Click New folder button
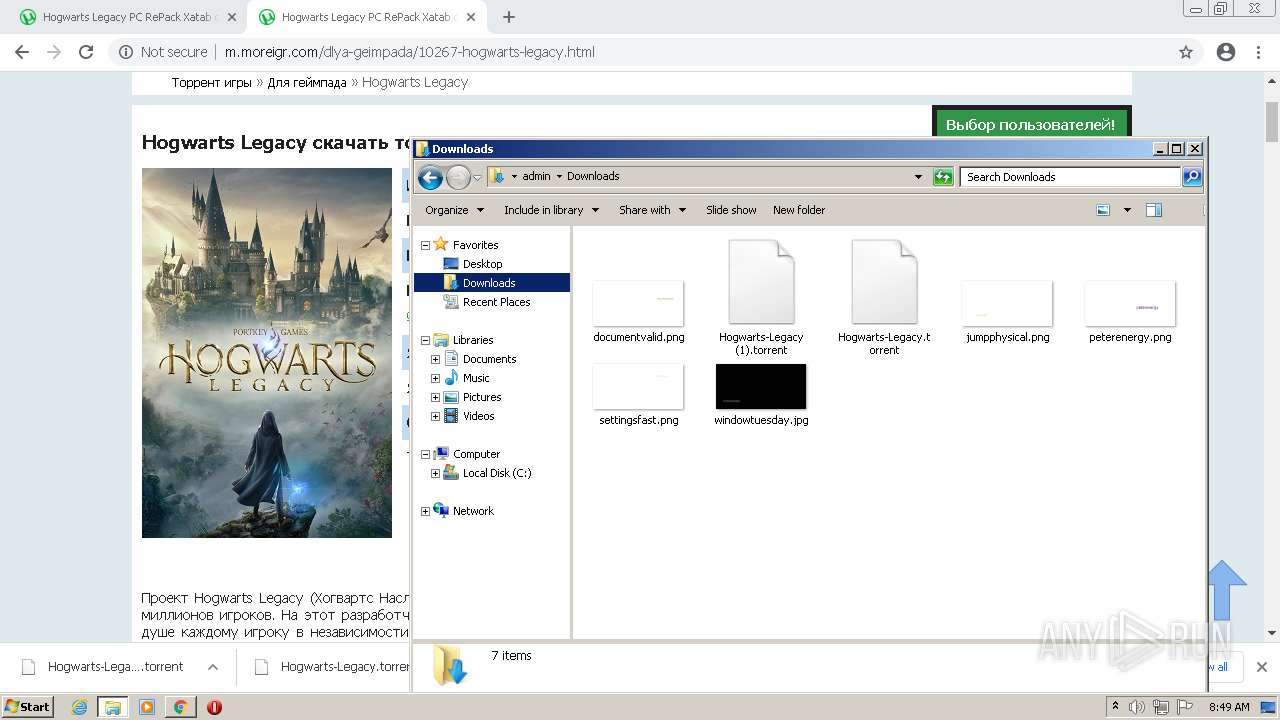Viewport: 1280px width, 720px height. point(799,210)
